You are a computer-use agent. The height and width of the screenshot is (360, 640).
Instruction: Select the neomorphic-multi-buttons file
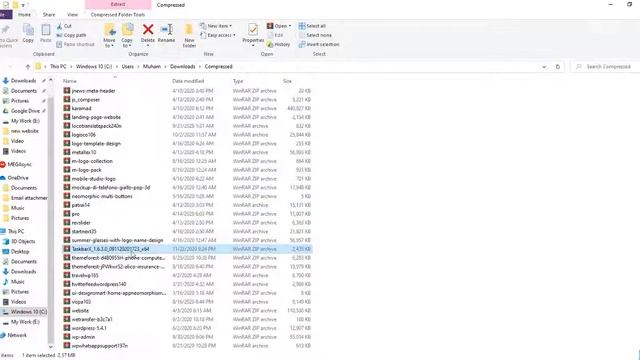102,196
